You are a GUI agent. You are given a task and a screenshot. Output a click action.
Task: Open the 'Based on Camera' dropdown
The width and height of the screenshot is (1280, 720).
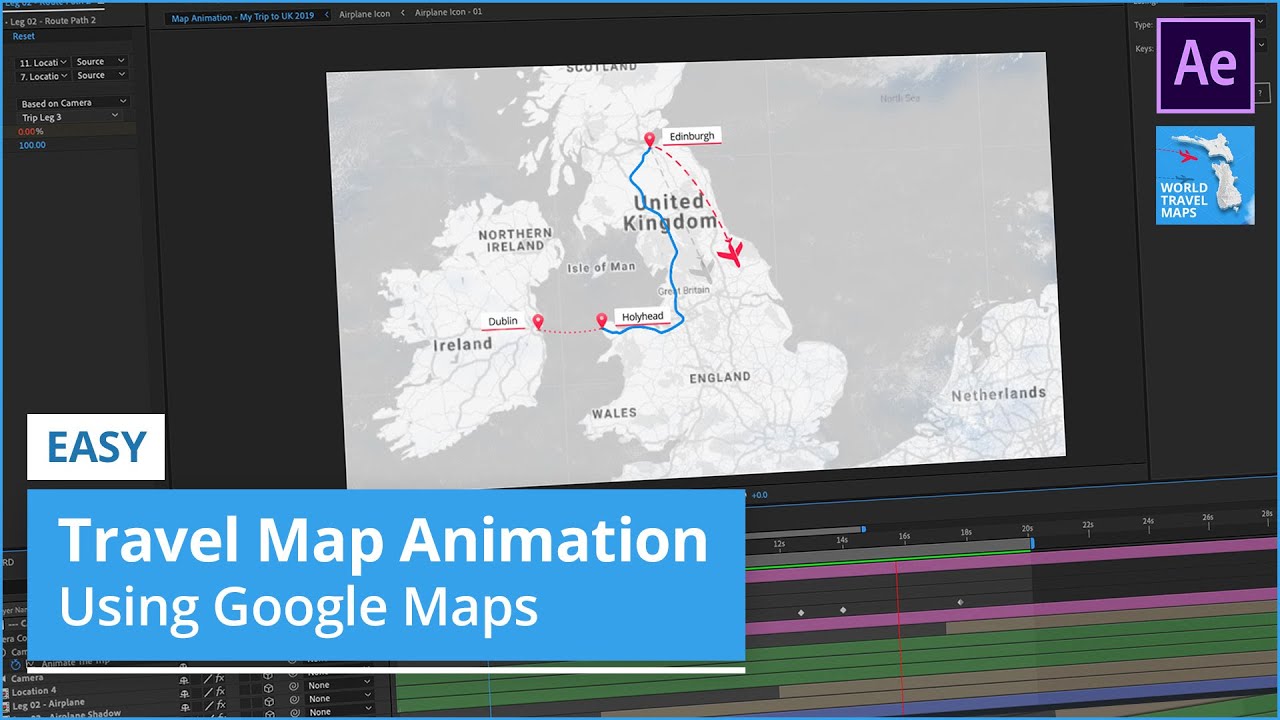[74, 103]
